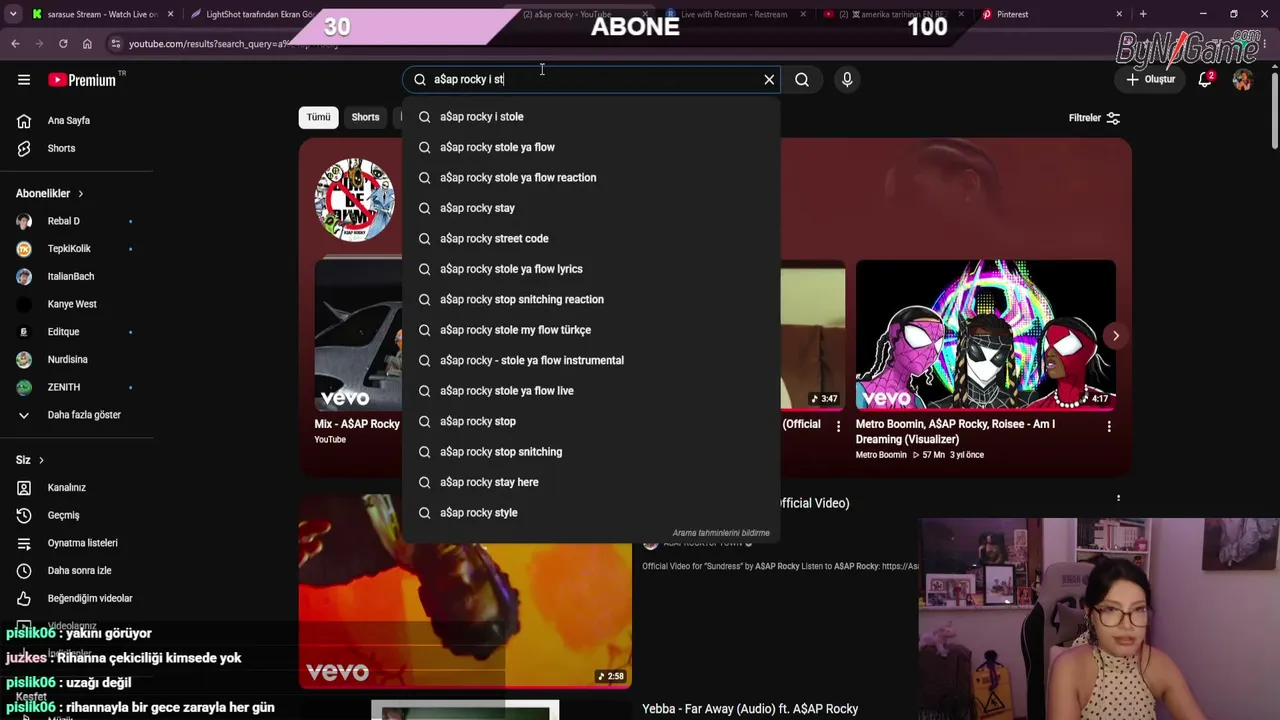
Task: Clear the search box with the X icon
Action: point(769,80)
